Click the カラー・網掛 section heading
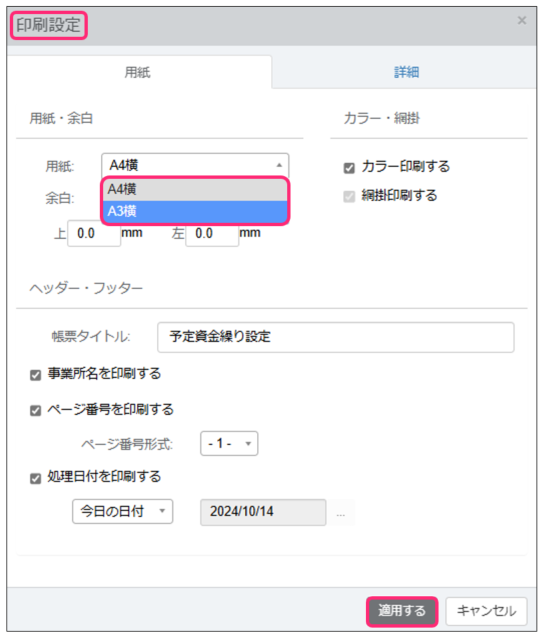 click(x=382, y=118)
